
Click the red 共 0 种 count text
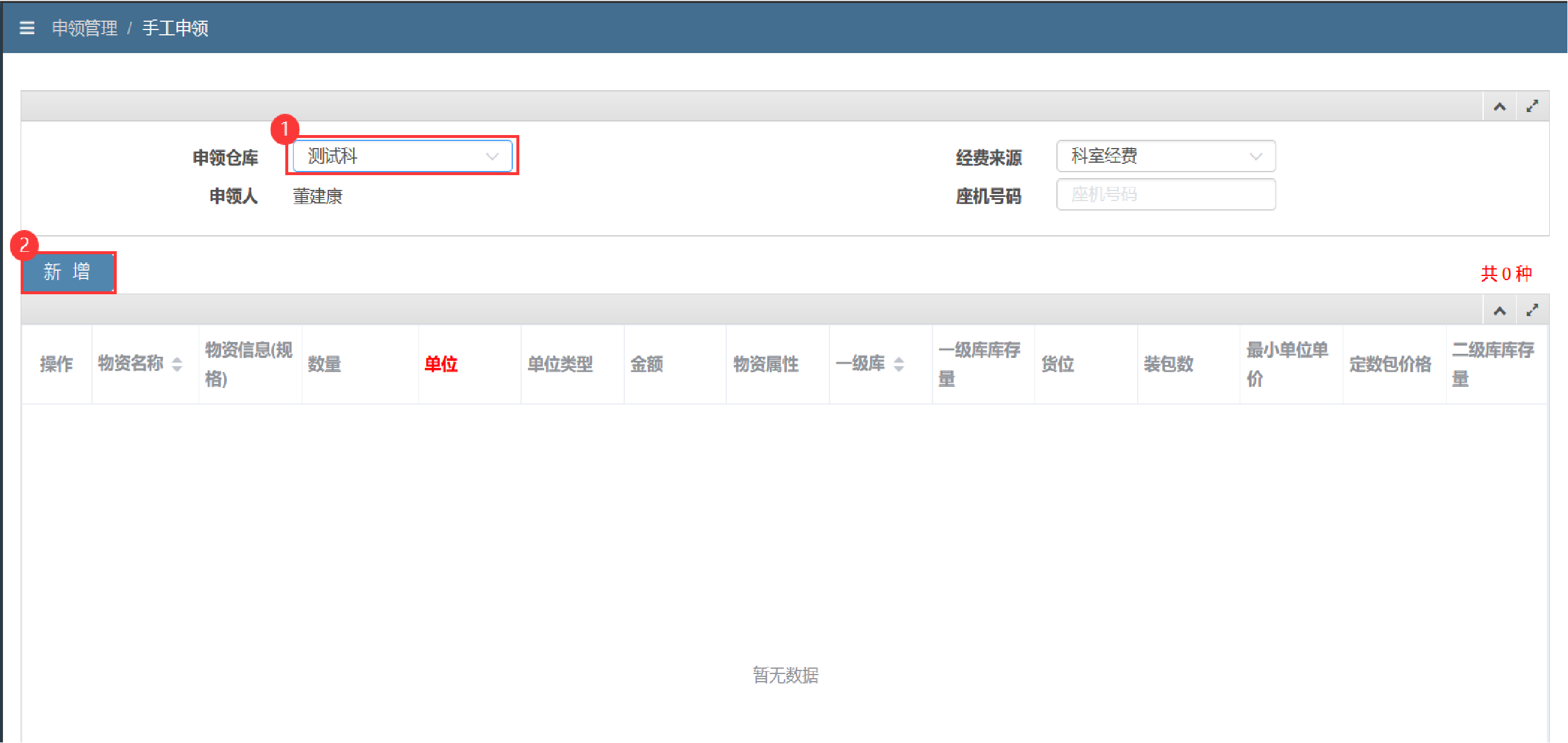click(1507, 274)
